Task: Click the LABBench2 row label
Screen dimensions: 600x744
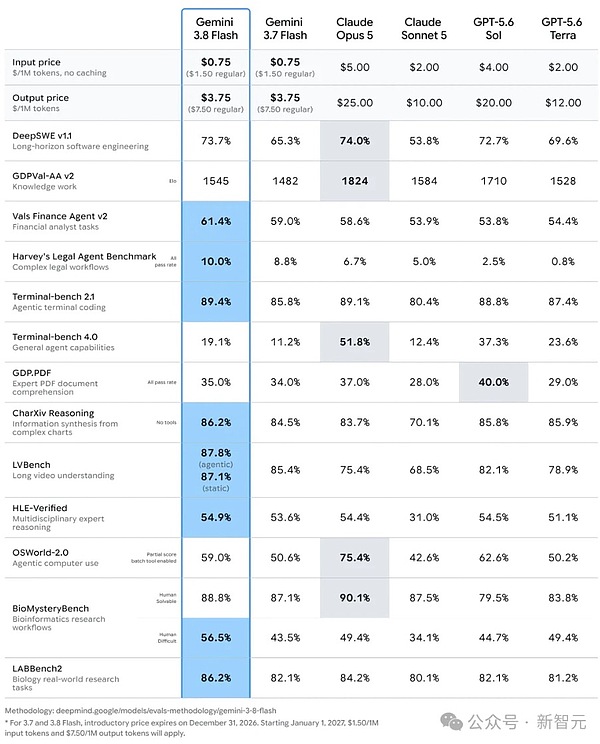Action: tap(37, 668)
